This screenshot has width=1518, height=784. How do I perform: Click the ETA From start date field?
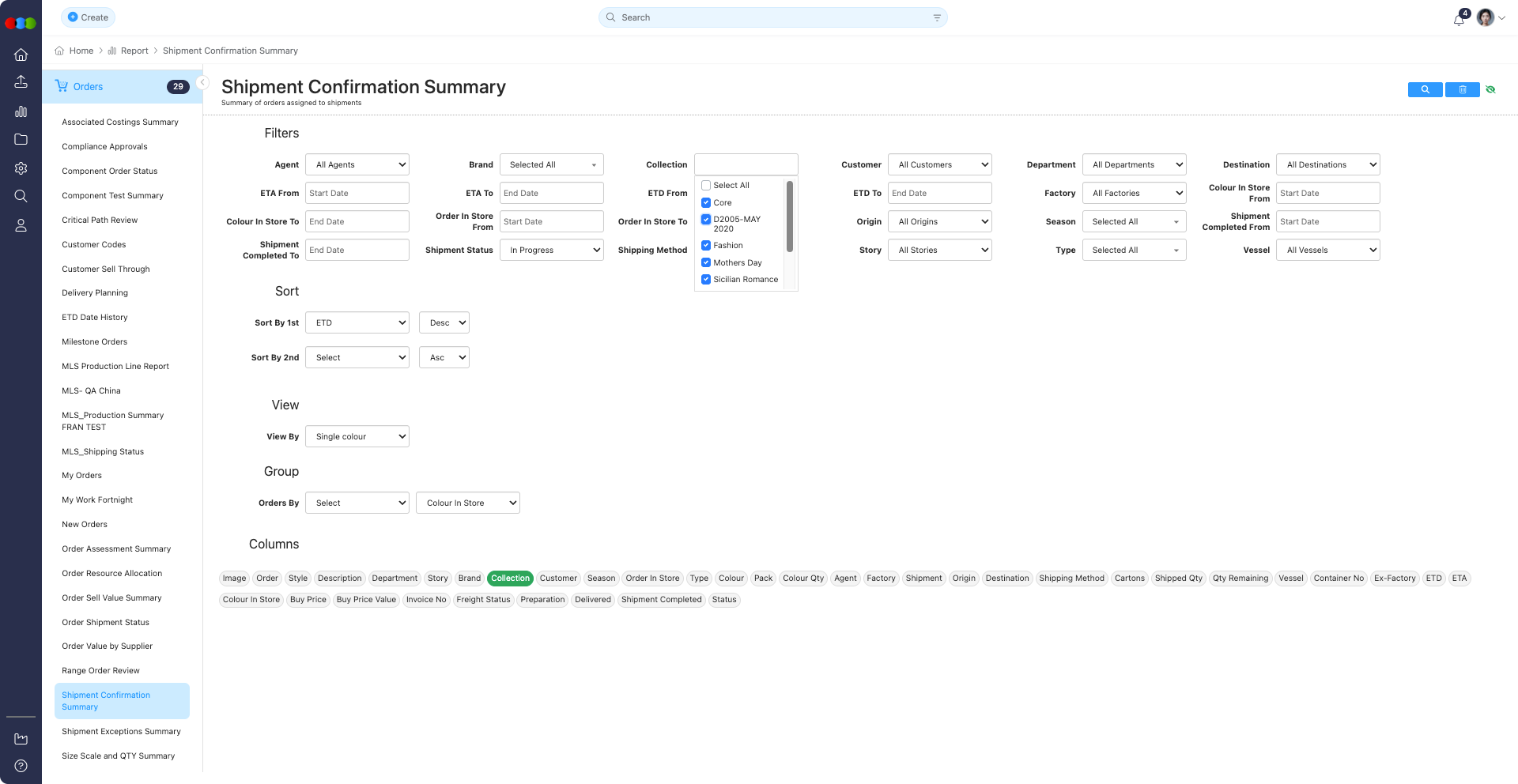tap(357, 193)
